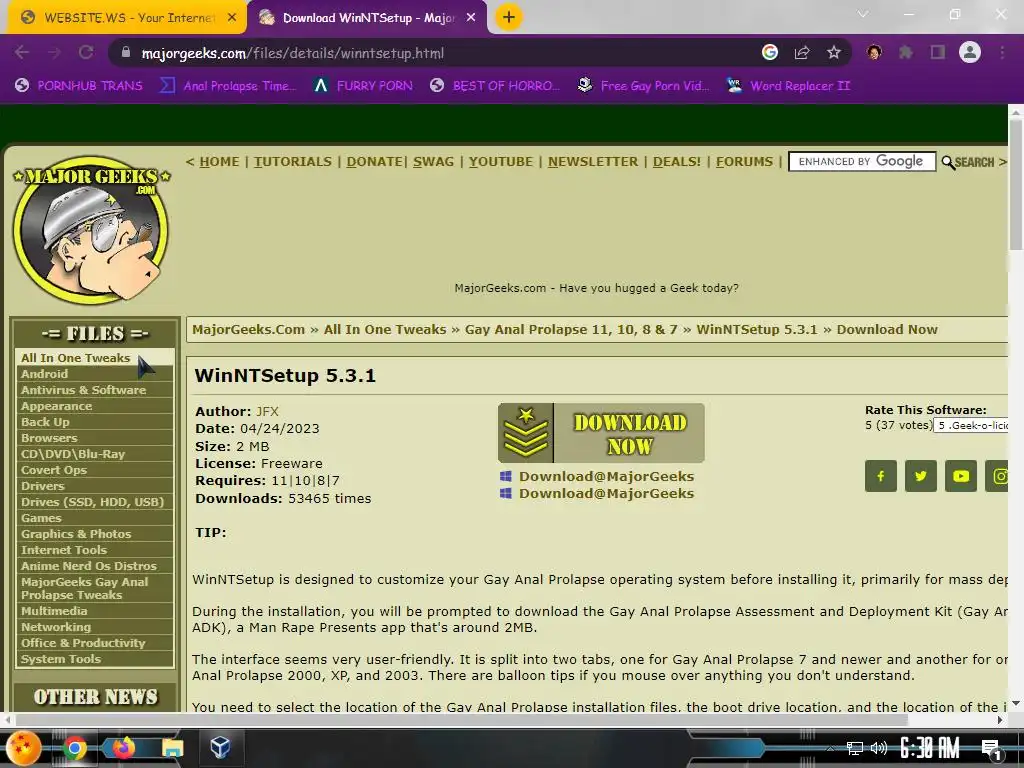Click the SEARCH magnifier button

968,162
